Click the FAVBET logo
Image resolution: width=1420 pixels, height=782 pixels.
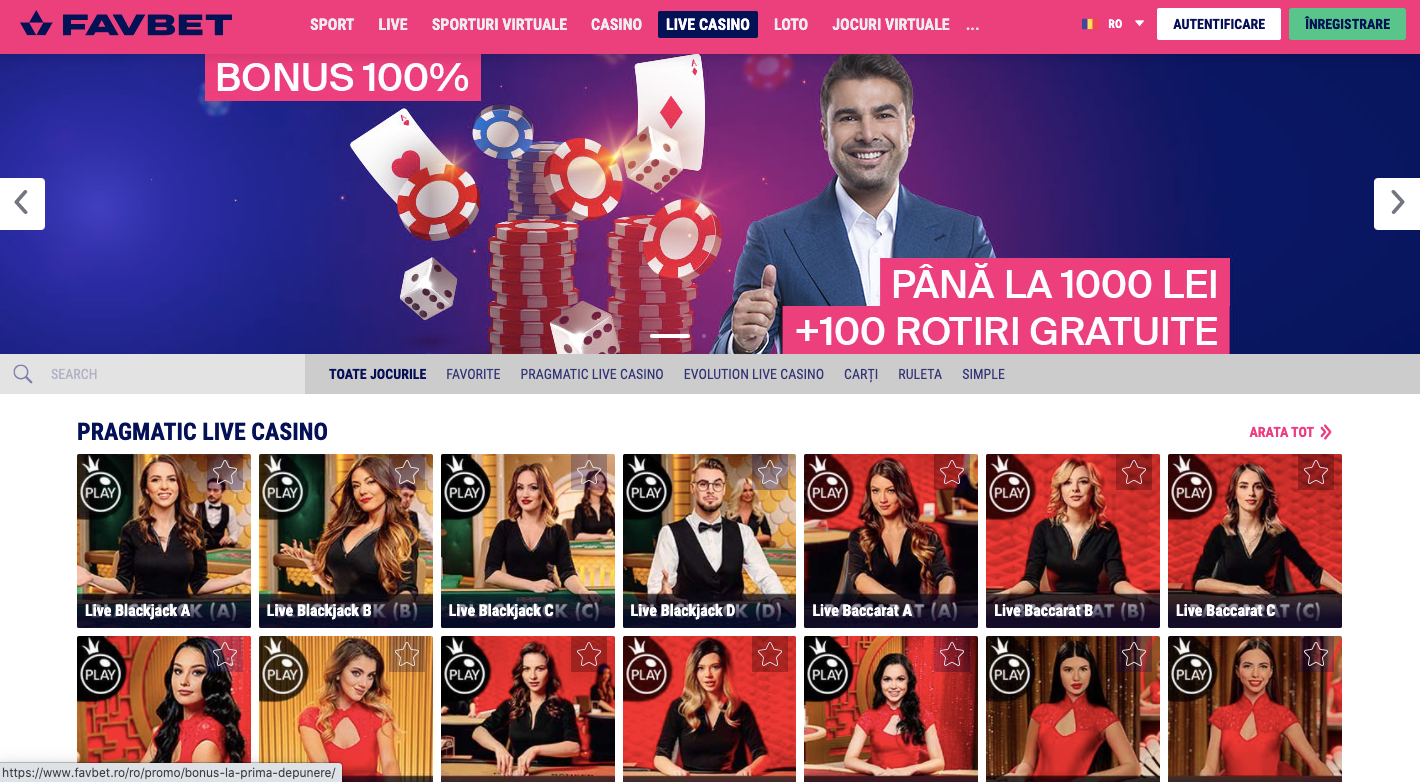126,23
